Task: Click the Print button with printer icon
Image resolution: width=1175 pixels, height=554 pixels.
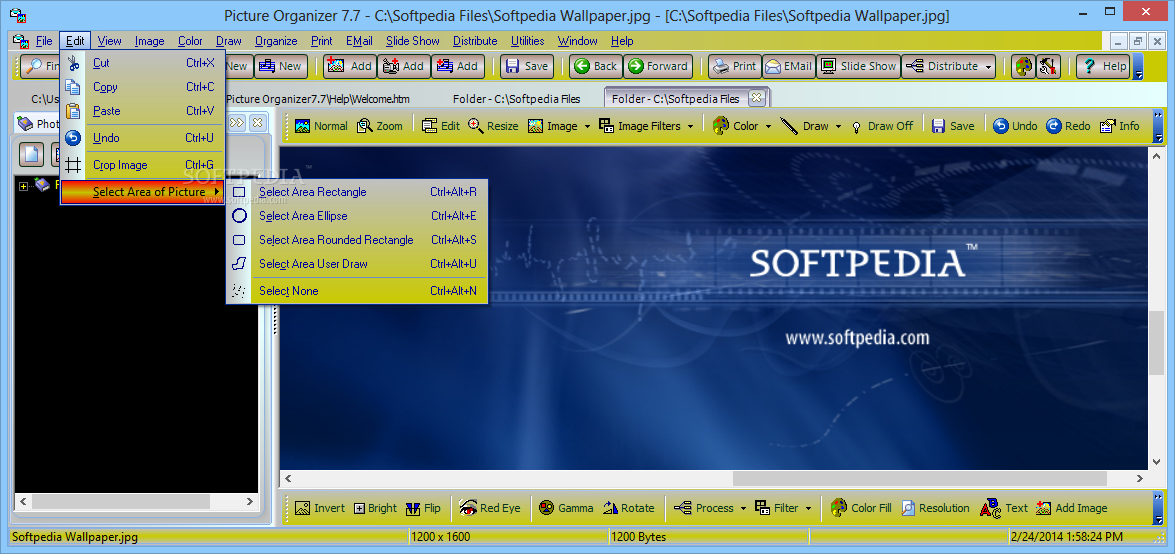Action: (x=735, y=66)
